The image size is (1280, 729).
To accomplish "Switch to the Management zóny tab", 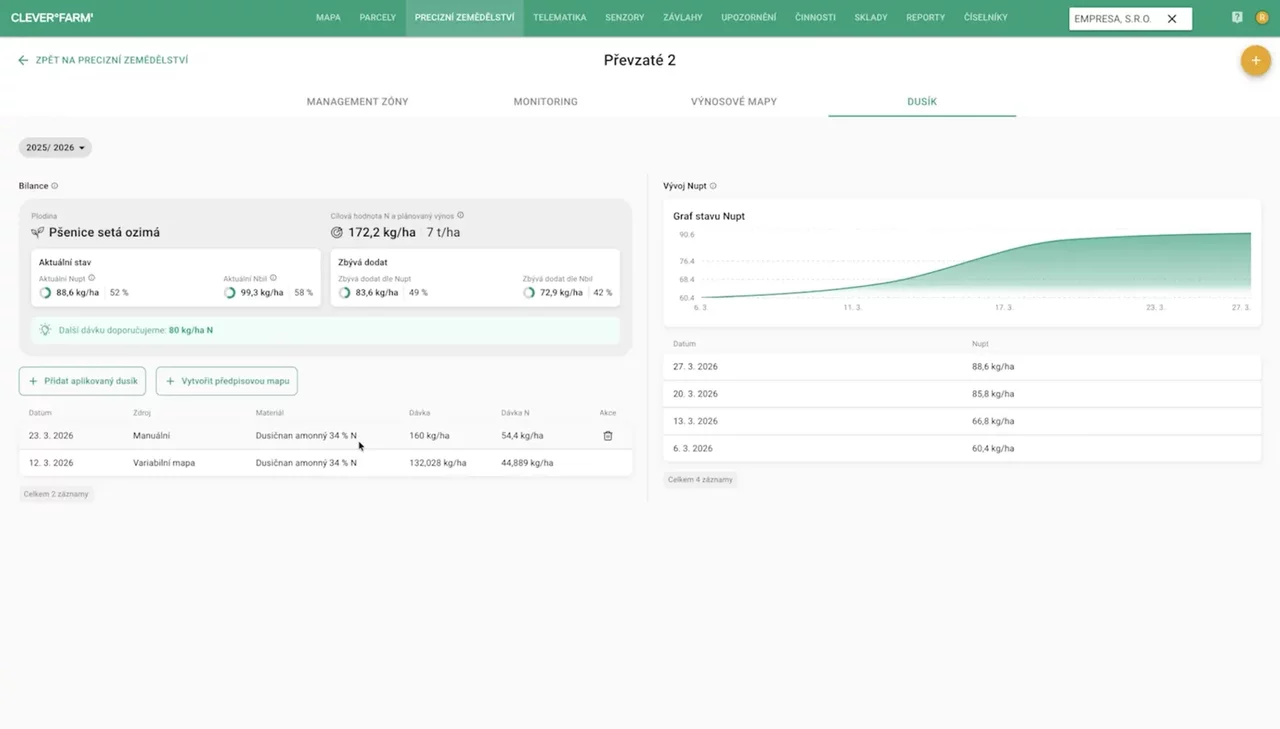I will [357, 102].
